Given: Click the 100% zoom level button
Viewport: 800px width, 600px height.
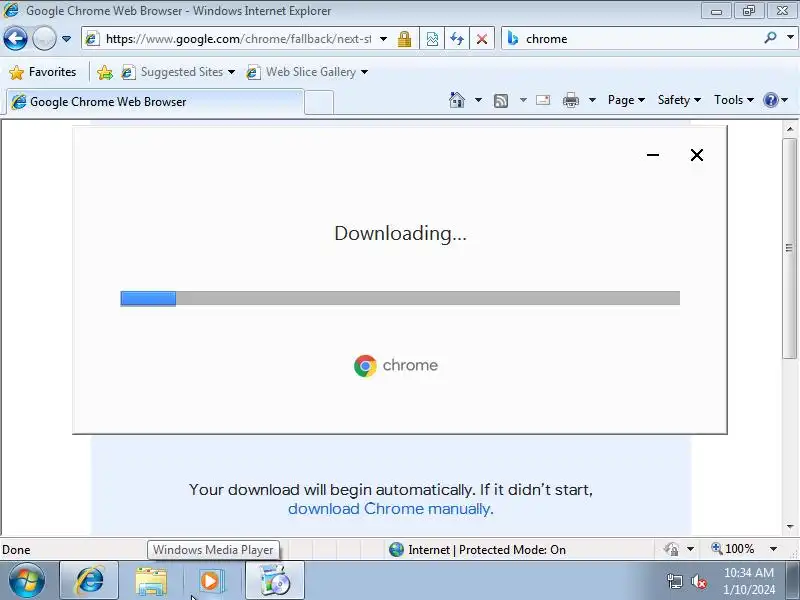Looking at the screenshot, I should tap(733, 549).
